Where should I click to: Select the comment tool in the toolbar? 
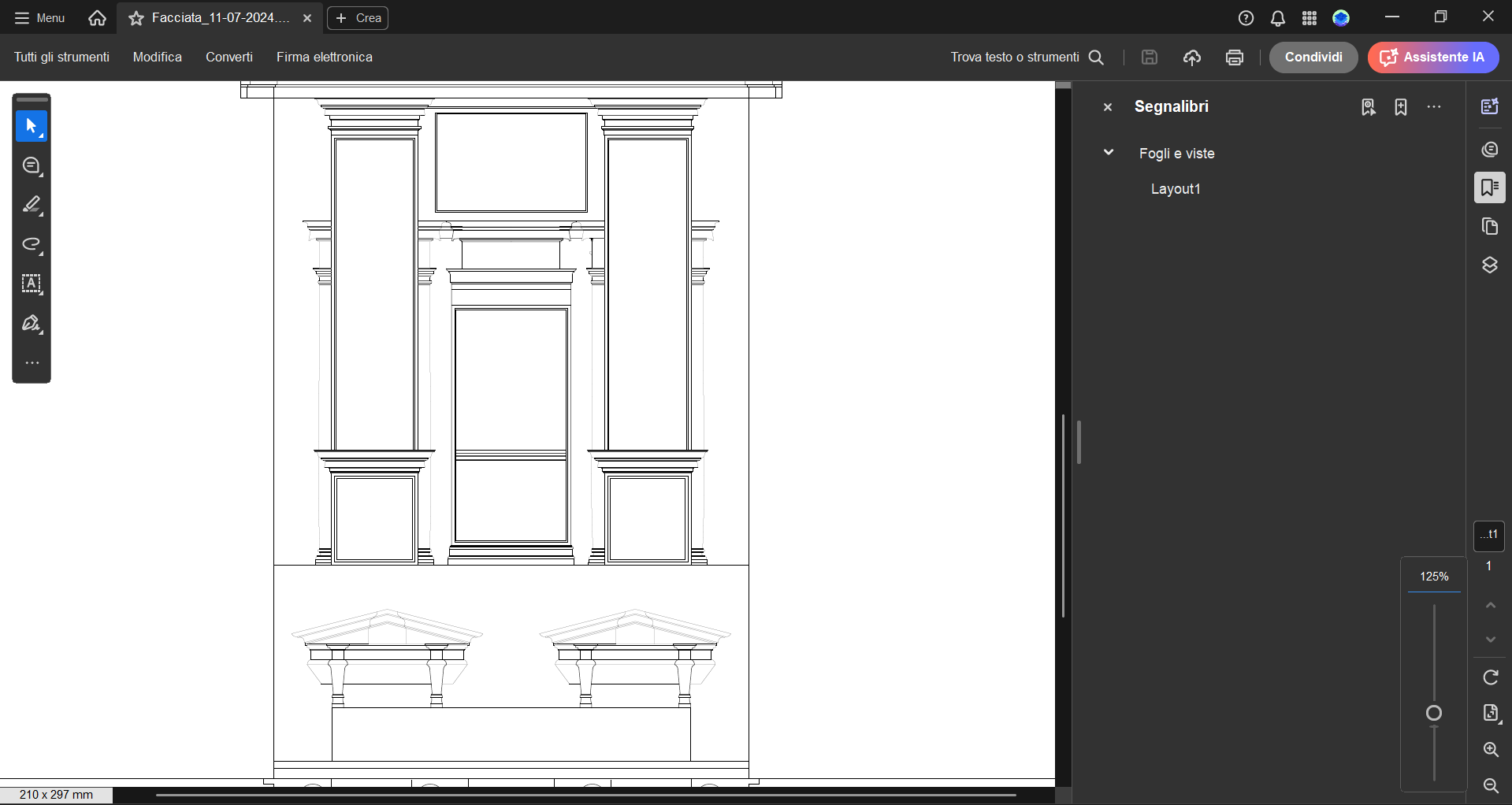(x=32, y=166)
